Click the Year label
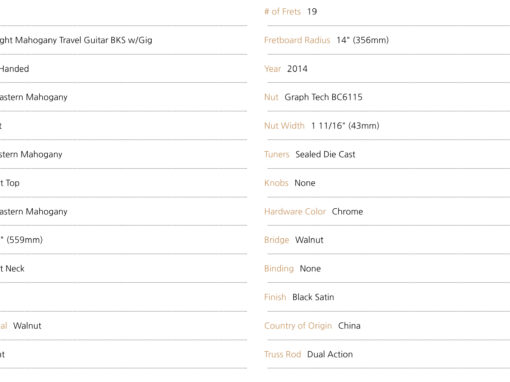The image size is (510, 382). point(272,69)
